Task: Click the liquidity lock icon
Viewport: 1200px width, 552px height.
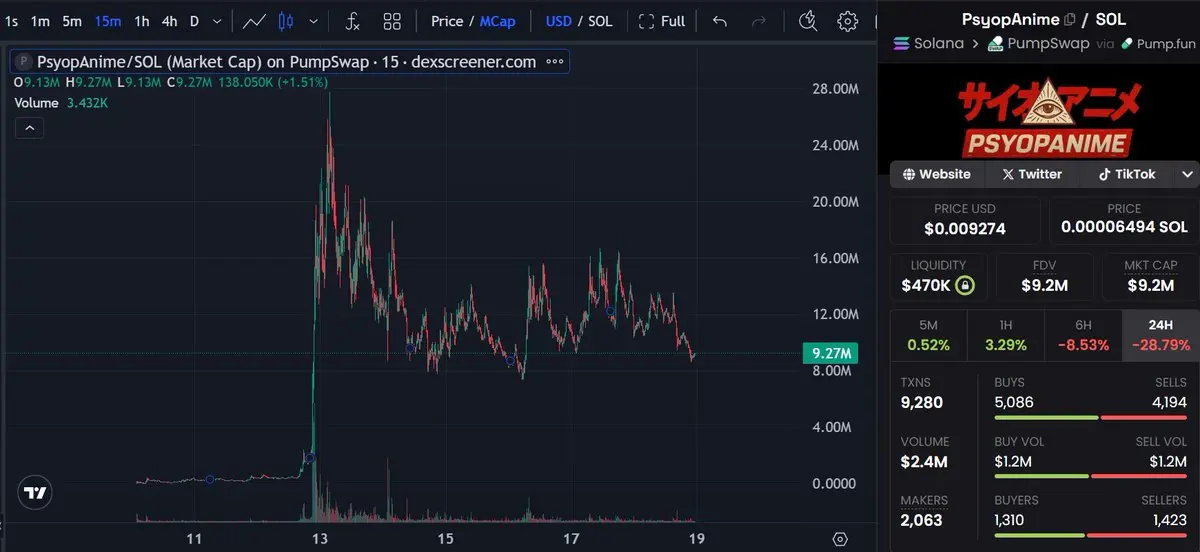Action: pyautogui.click(x=965, y=285)
